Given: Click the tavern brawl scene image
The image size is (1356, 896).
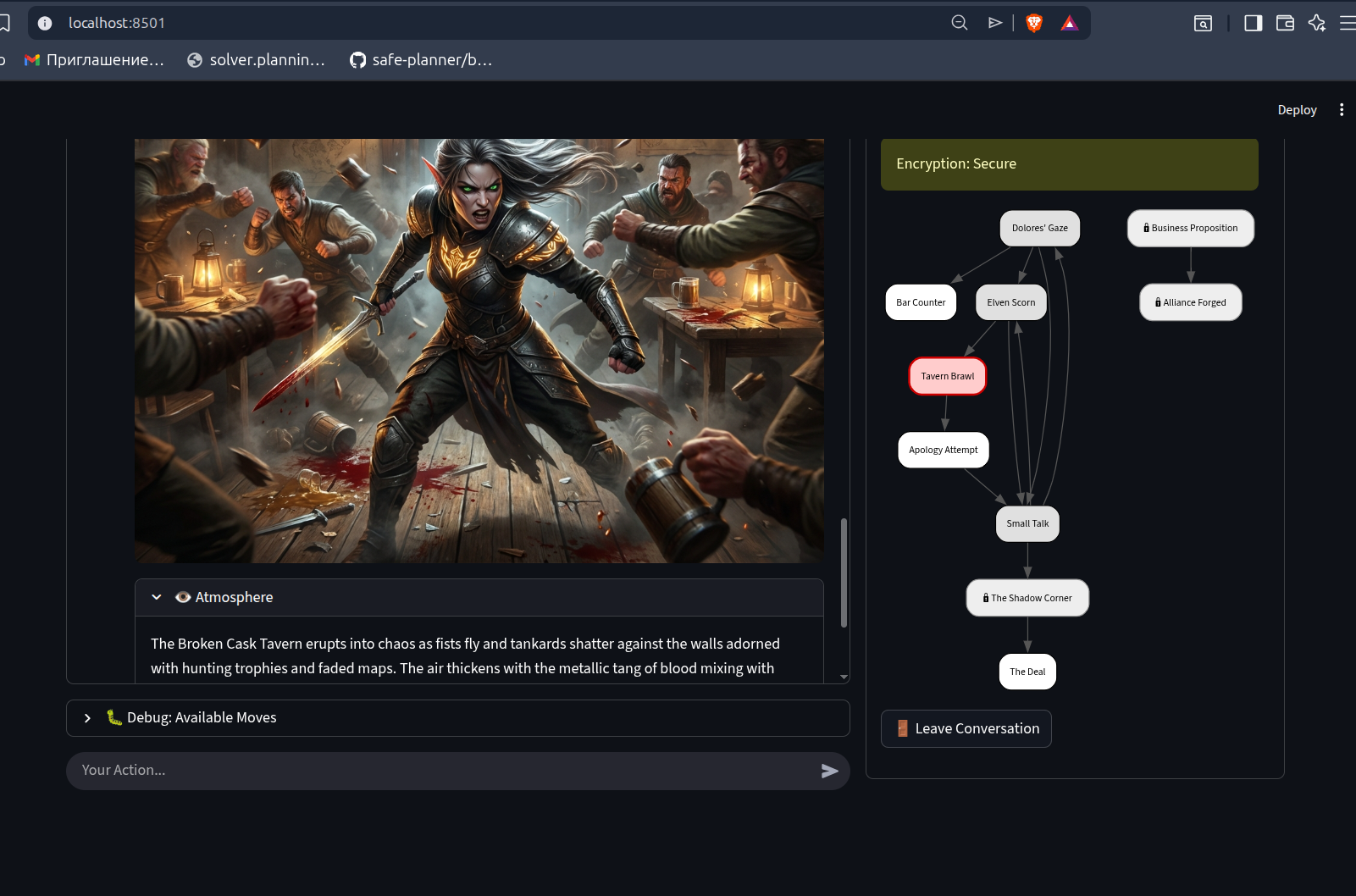Looking at the screenshot, I should coord(479,351).
